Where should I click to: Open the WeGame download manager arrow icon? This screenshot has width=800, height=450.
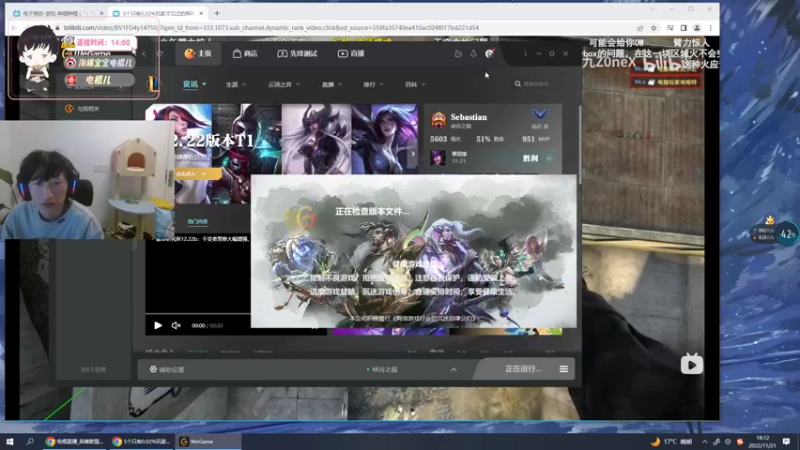473,54
